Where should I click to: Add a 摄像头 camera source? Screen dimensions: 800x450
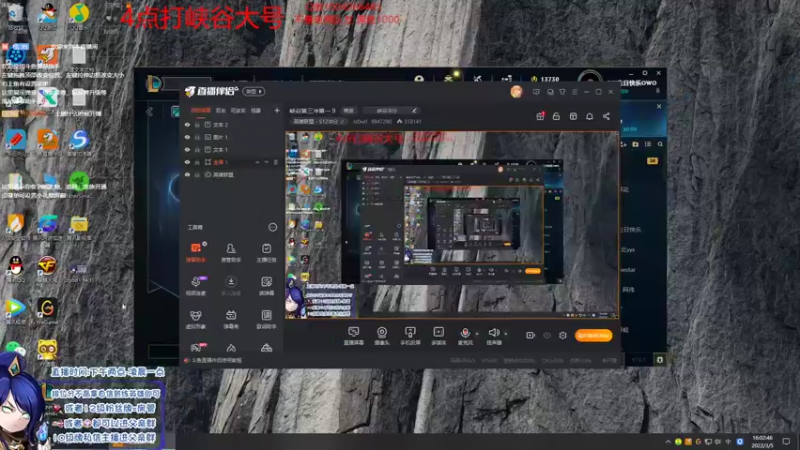(x=382, y=336)
